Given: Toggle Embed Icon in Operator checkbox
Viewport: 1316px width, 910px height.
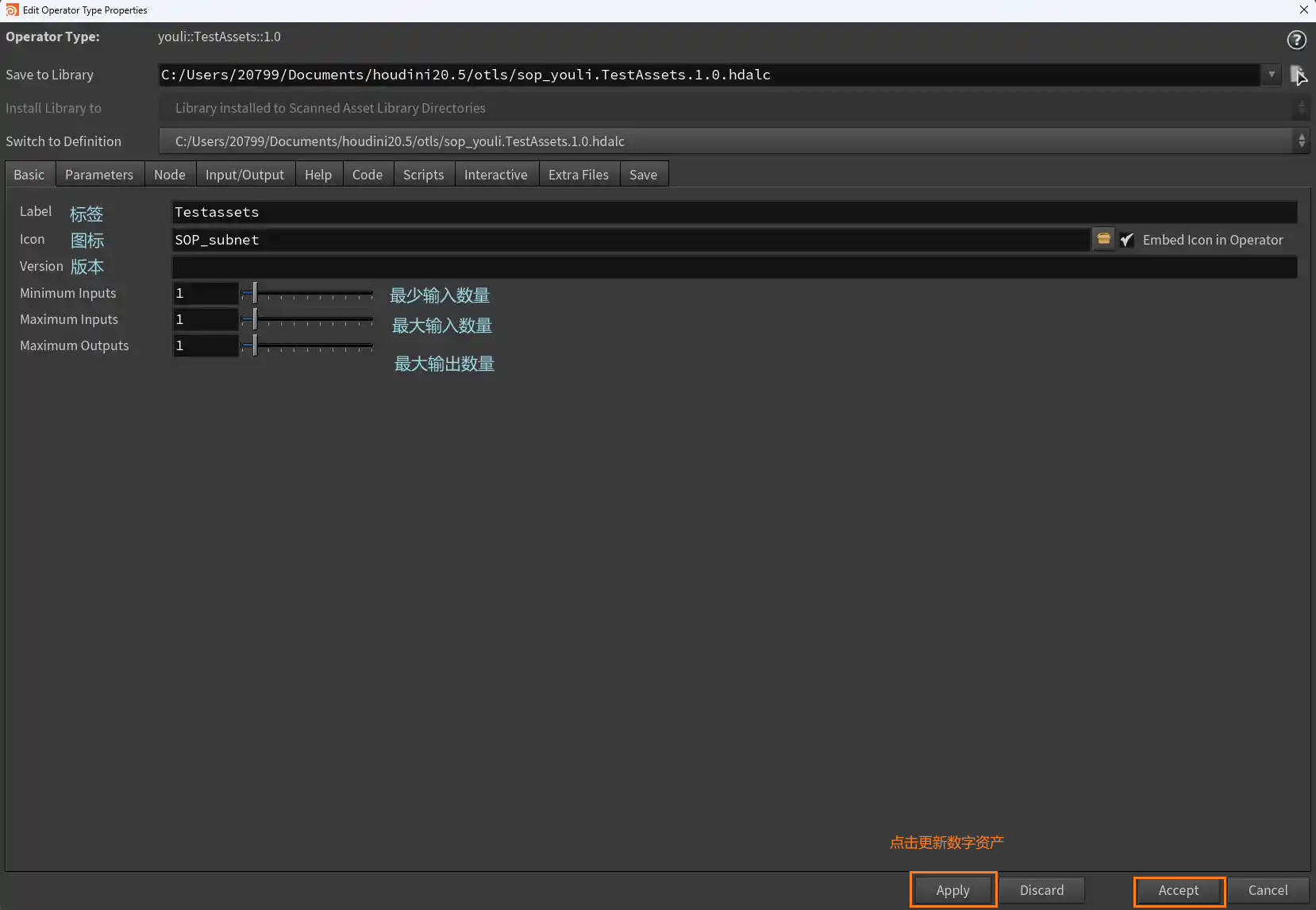Looking at the screenshot, I should click(x=1126, y=240).
